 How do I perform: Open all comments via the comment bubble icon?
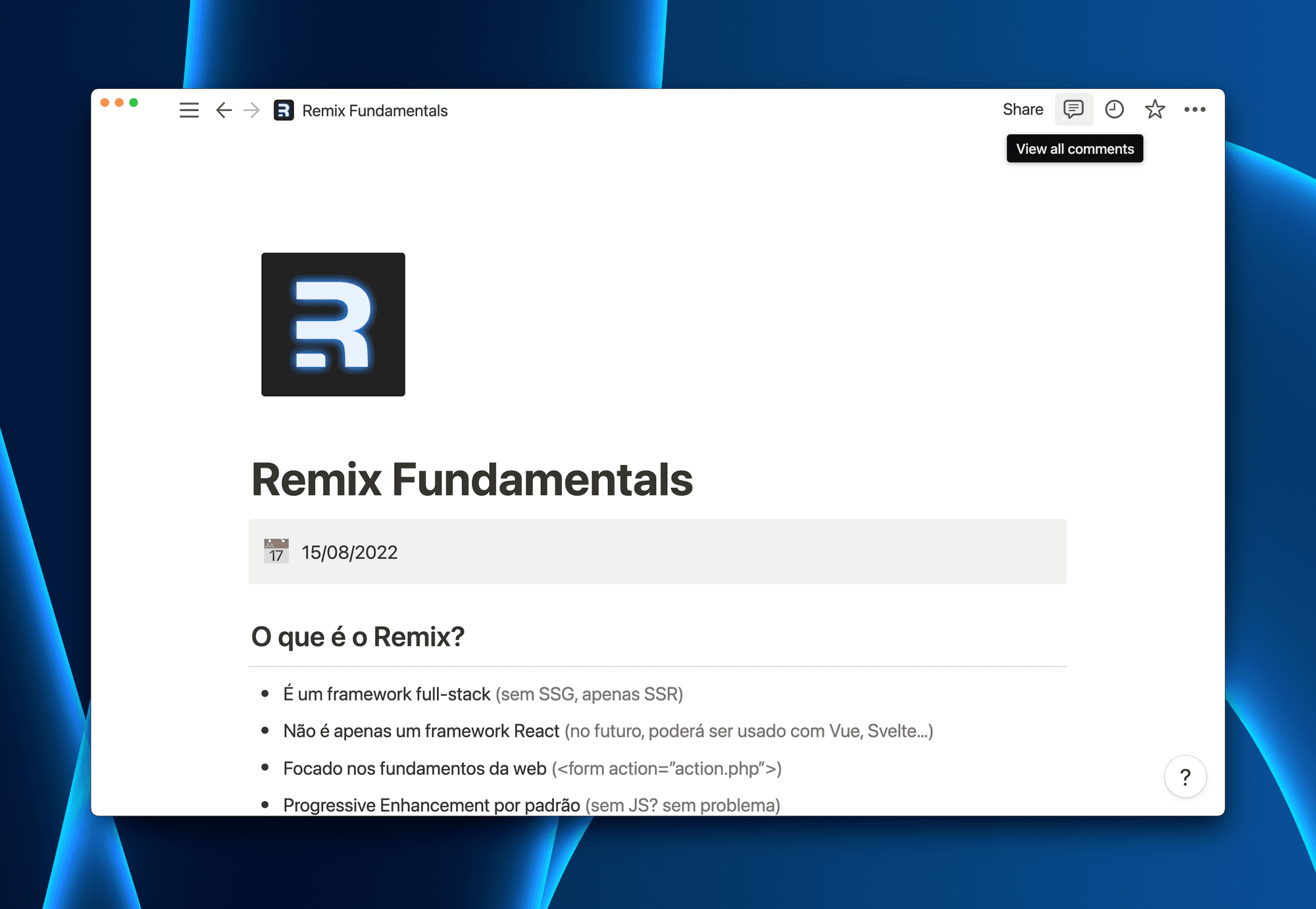[1074, 109]
